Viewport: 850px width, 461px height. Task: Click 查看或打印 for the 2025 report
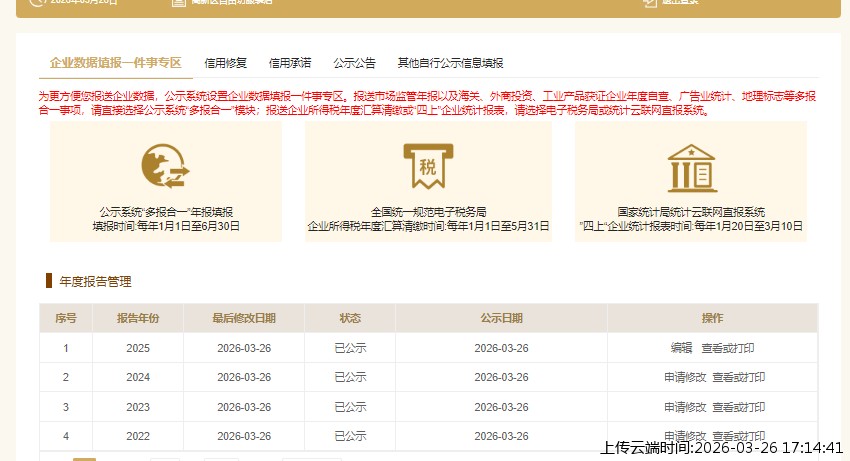coord(728,348)
